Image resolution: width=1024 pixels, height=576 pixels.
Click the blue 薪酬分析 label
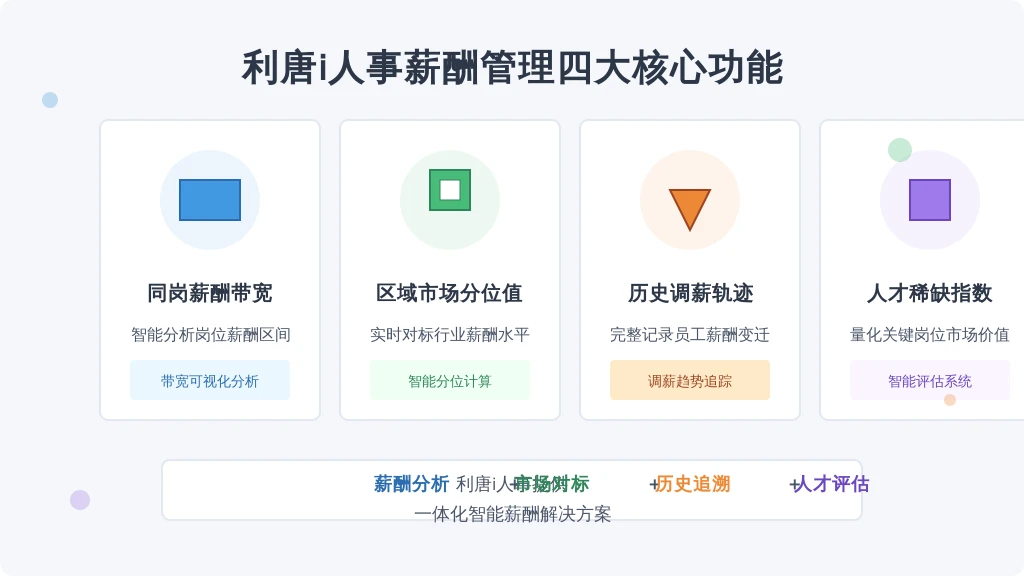coord(411,484)
